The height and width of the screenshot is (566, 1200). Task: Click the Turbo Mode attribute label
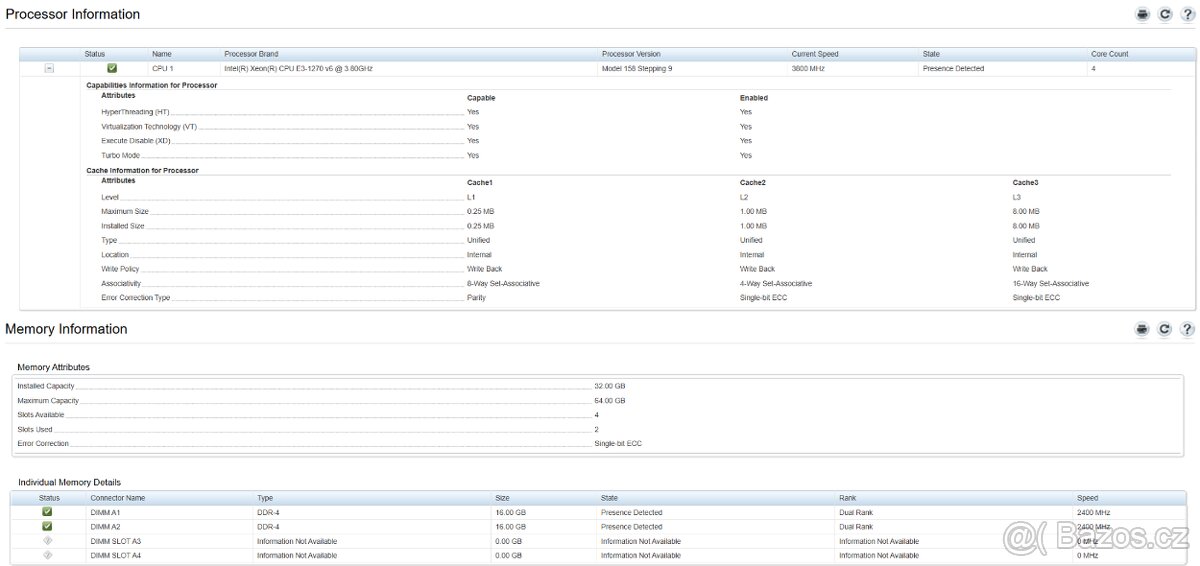(x=120, y=155)
